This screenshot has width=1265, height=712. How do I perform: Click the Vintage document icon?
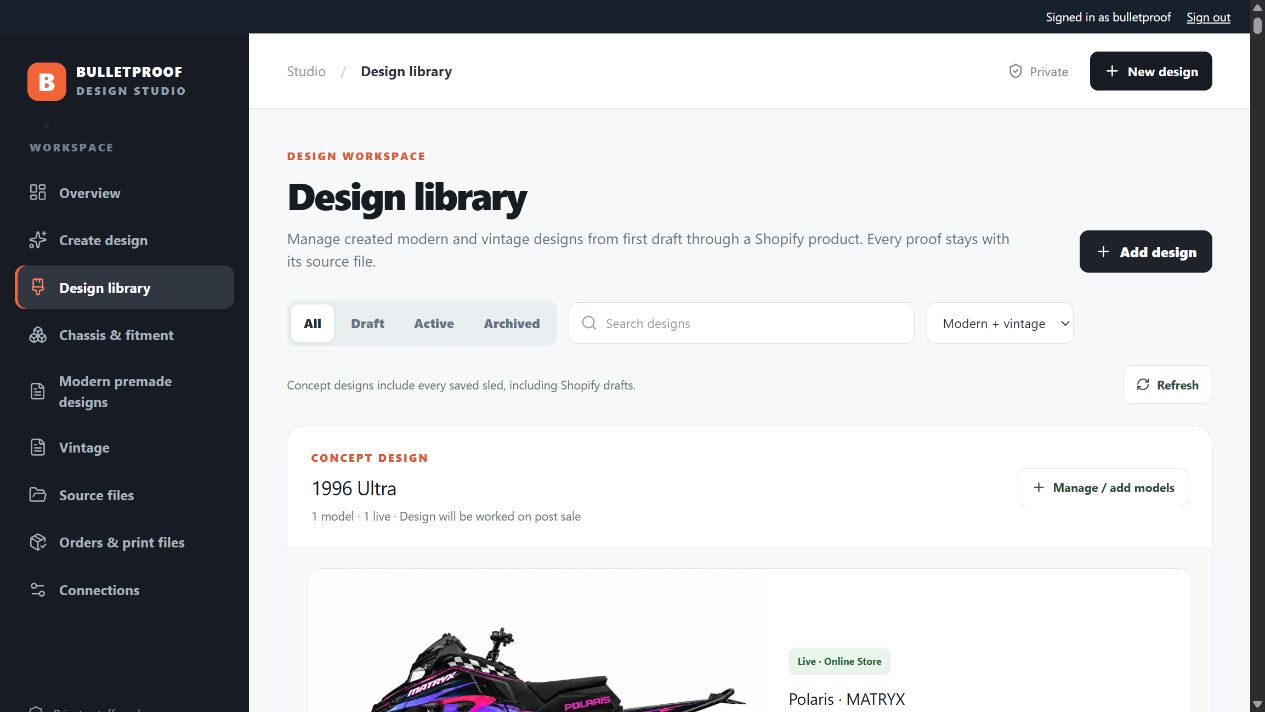click(38, 448)
